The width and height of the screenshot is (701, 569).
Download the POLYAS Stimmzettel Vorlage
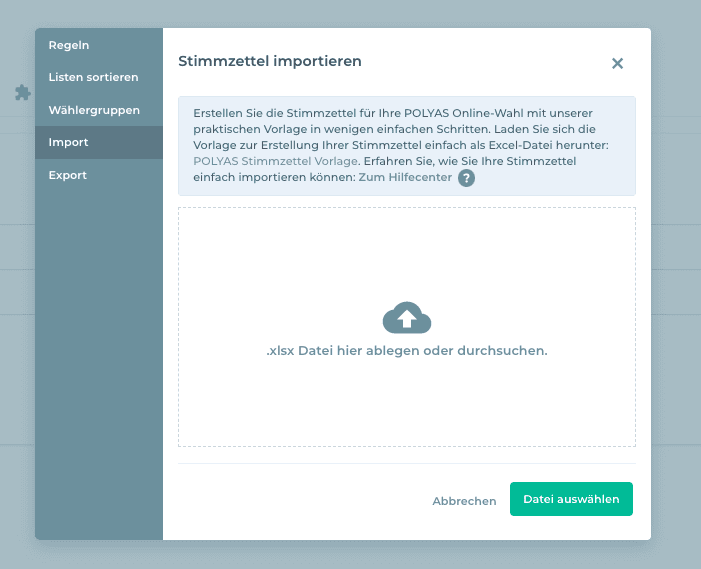267,161
